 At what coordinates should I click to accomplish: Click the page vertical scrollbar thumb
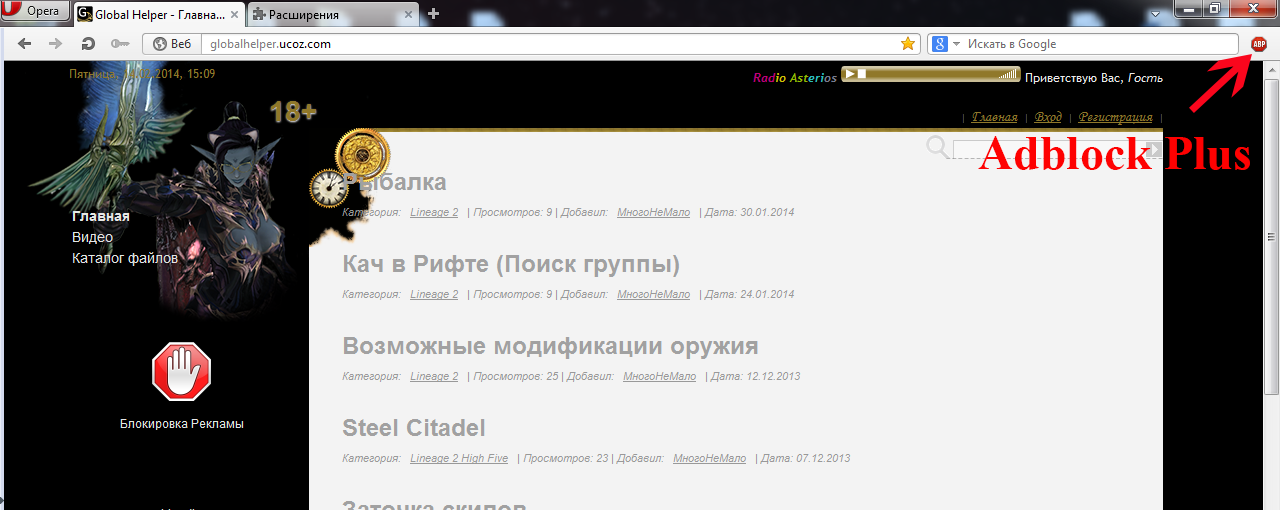click(1272, 236)
